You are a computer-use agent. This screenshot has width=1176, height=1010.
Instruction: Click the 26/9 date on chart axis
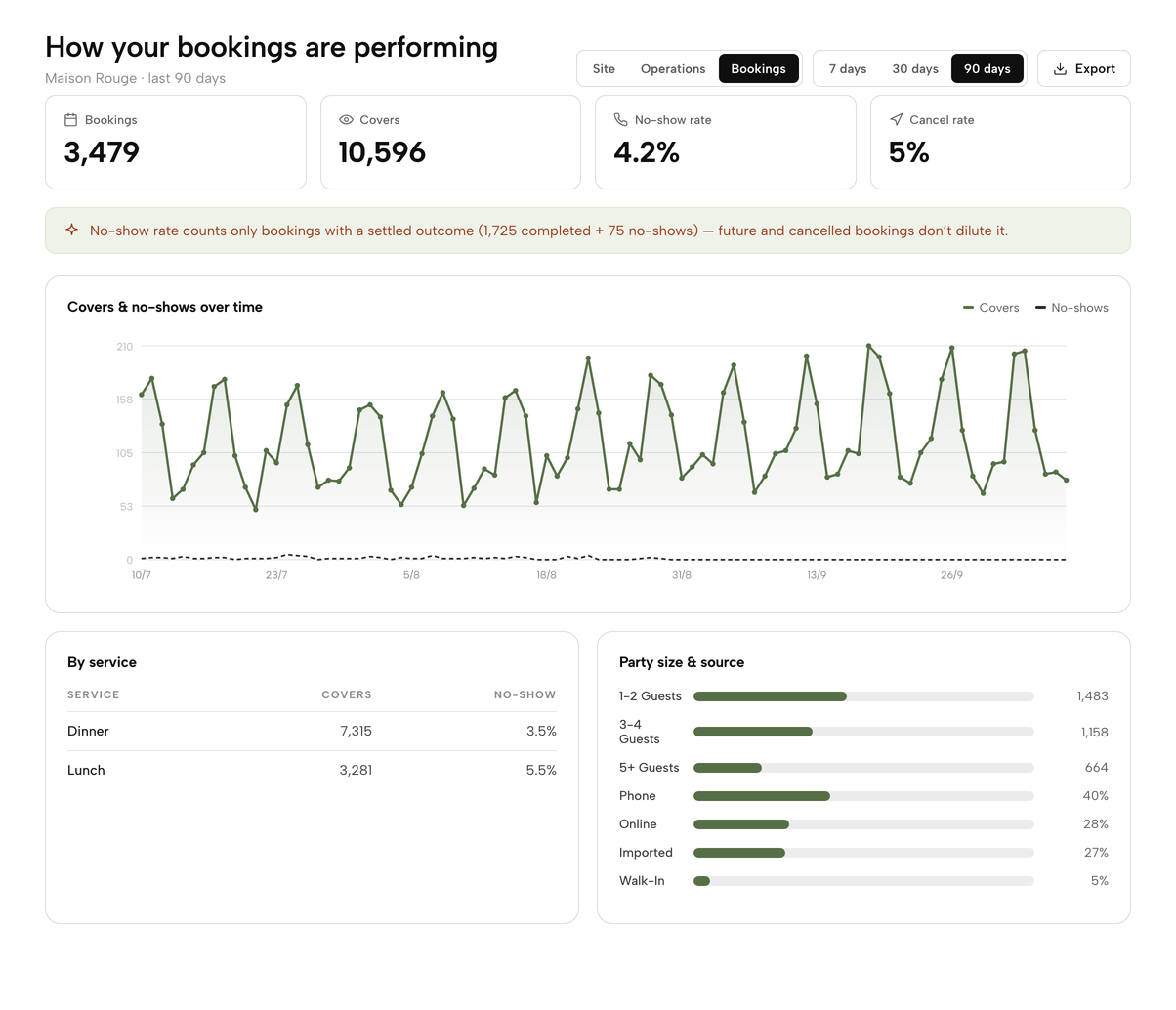point(951,575)
